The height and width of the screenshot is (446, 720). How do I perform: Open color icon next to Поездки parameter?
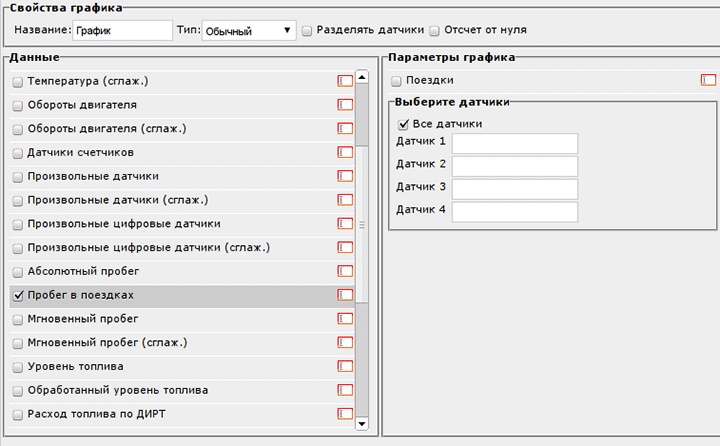[708, 80]
